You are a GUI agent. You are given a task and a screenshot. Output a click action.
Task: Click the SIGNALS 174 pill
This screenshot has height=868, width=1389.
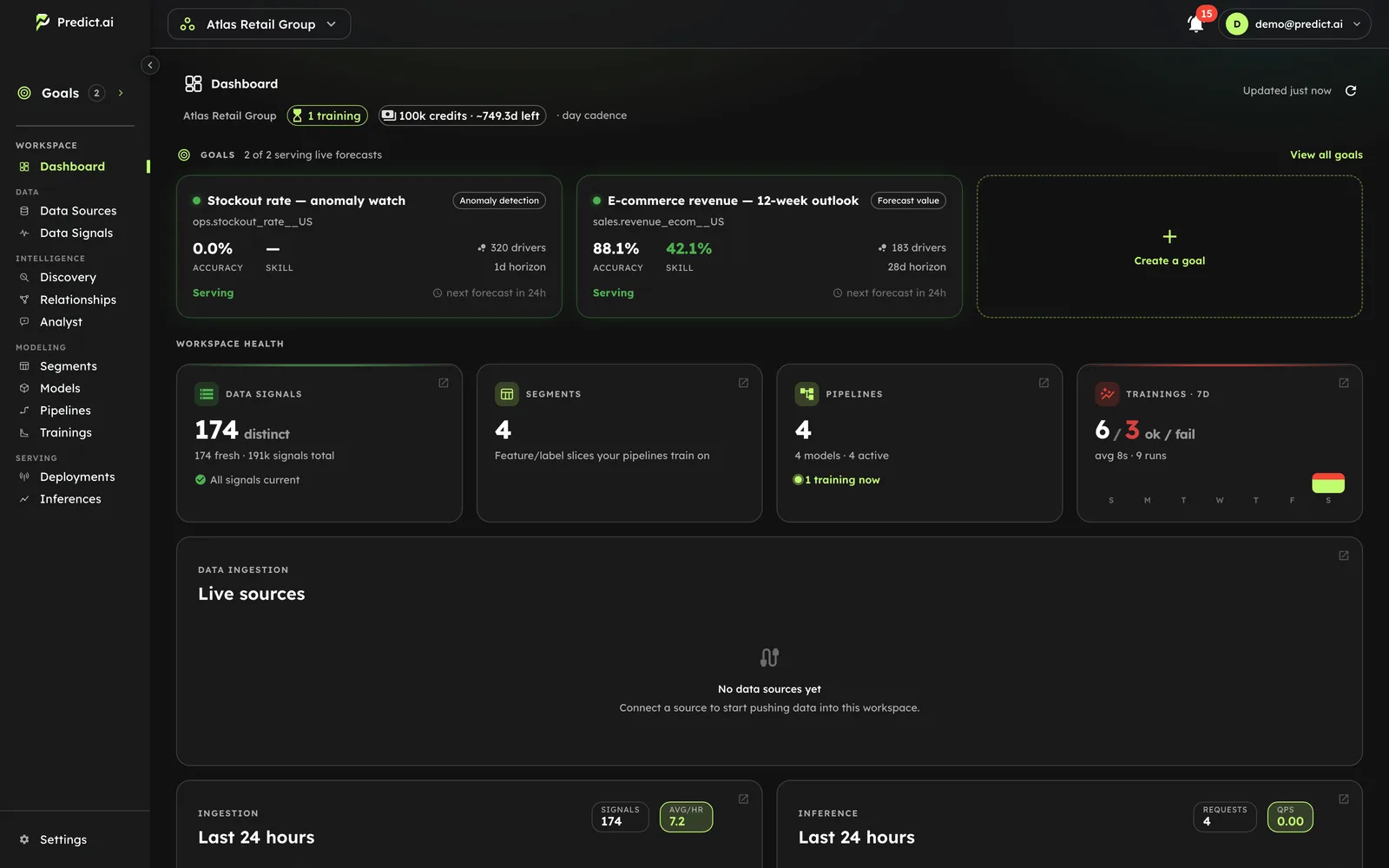tap(620, 817)
